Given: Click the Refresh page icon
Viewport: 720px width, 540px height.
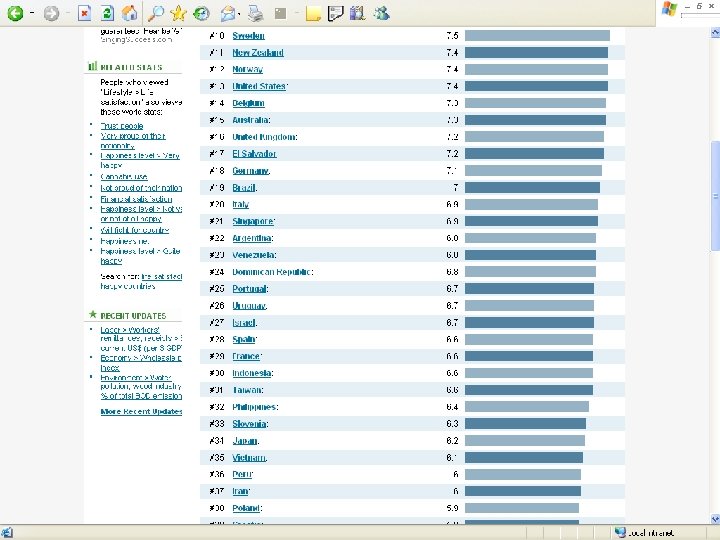Looking at the screenshot, I should point(107,13).
